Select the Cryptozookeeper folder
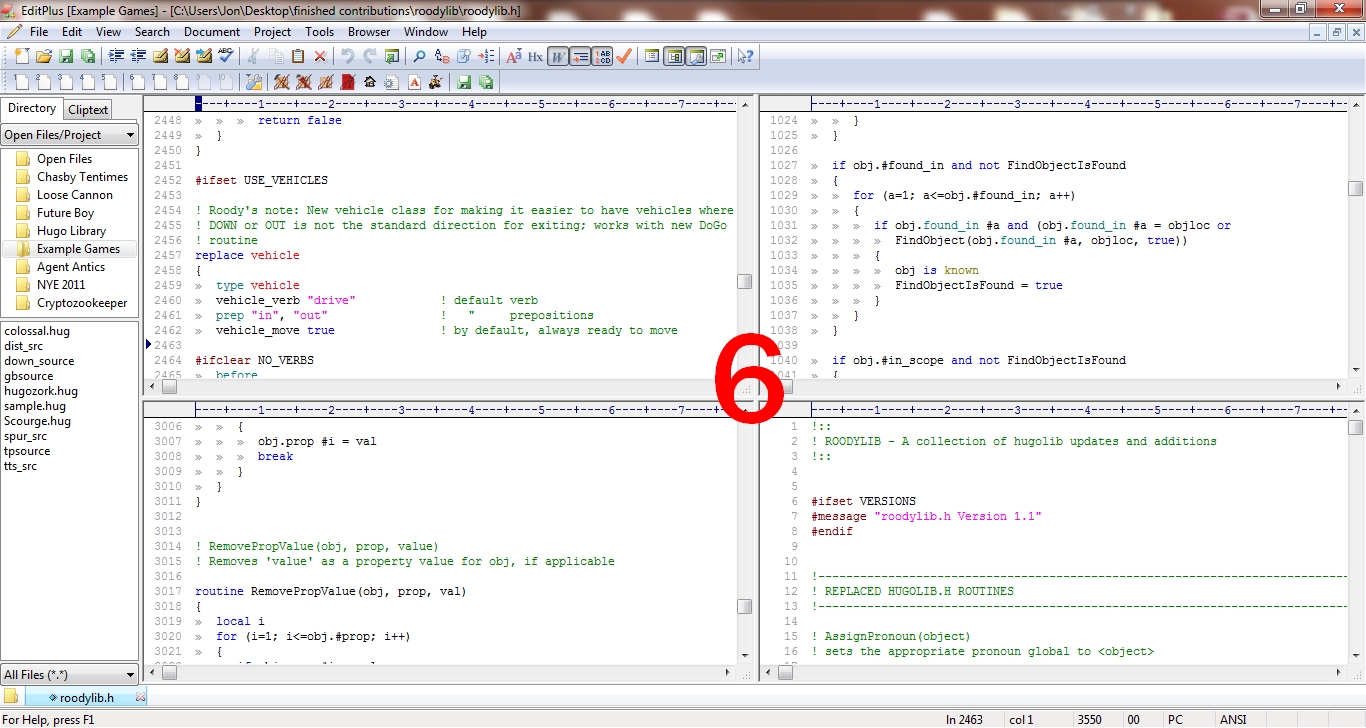This screenshot has width=1366, height=728. click(x=82, y=303)
